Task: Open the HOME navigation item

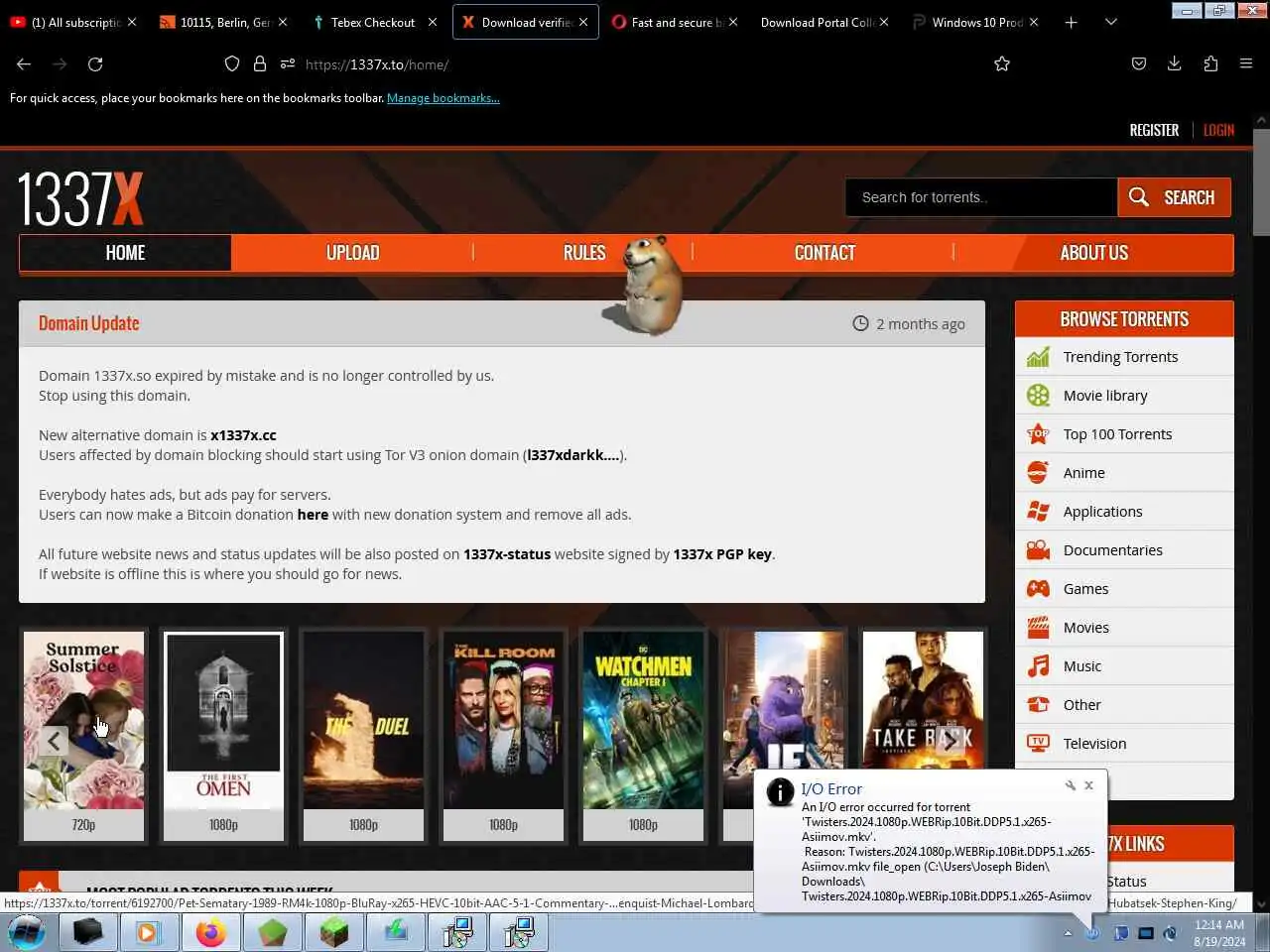Action: tap(125, 253)
